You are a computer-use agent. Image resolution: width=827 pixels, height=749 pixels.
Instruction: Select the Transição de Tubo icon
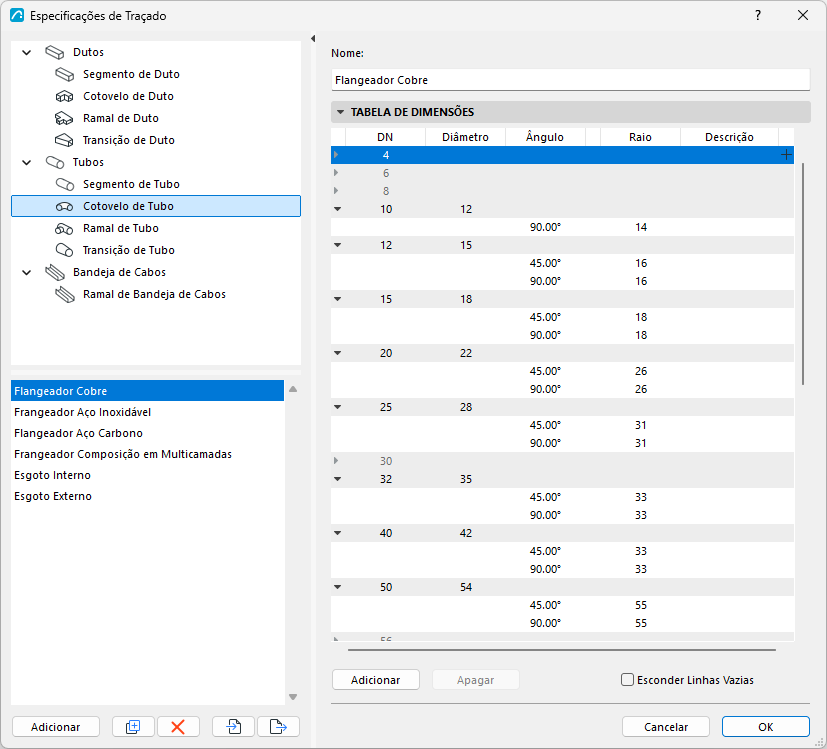click(x=65, y=250)
